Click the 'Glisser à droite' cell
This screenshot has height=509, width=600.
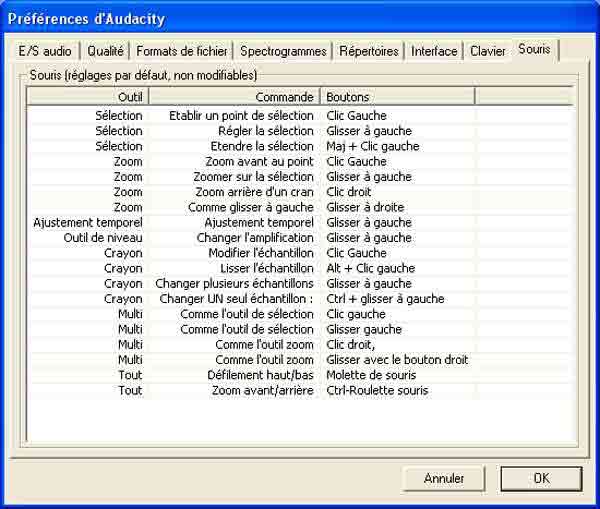365,207
